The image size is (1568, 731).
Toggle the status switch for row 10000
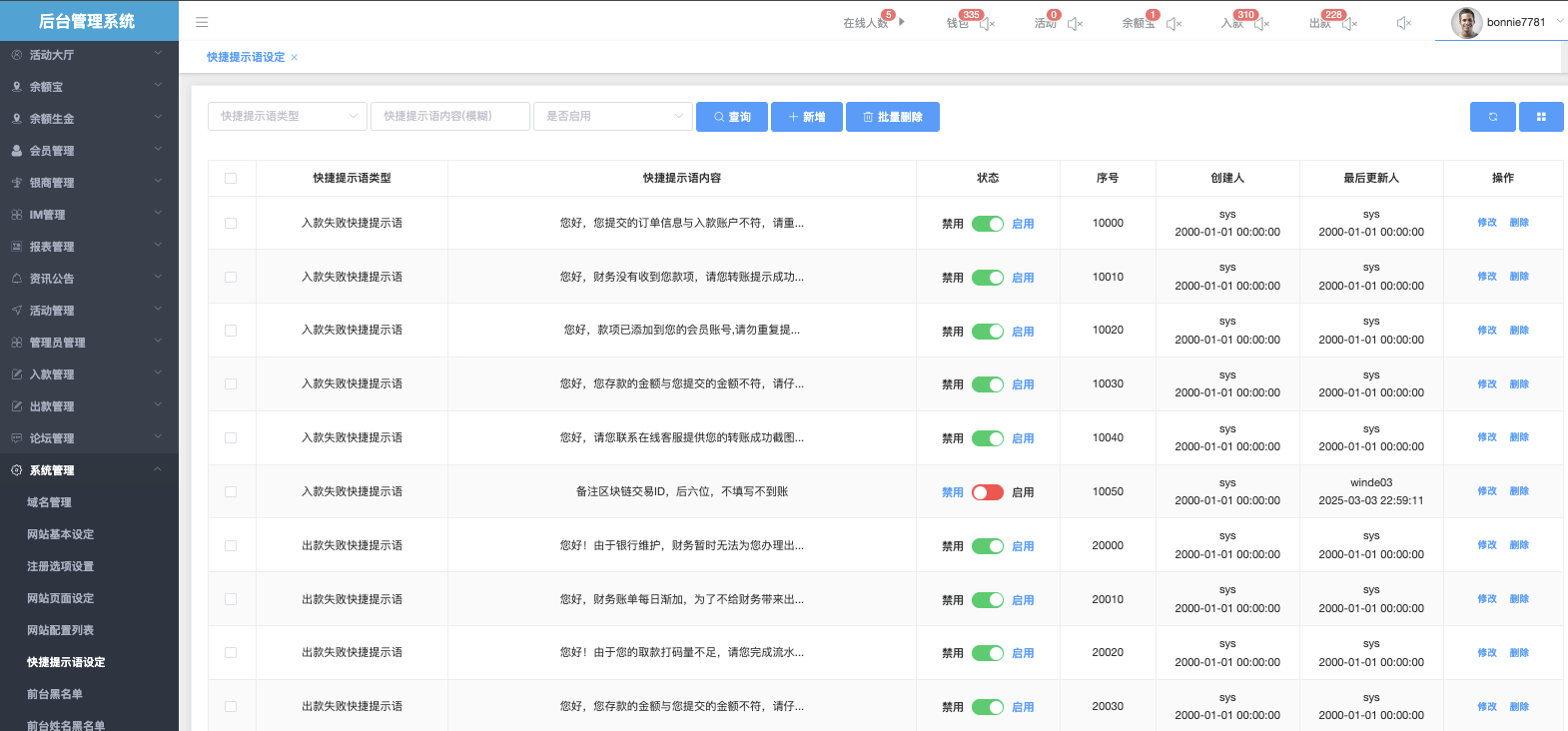(x=987, y=224)
